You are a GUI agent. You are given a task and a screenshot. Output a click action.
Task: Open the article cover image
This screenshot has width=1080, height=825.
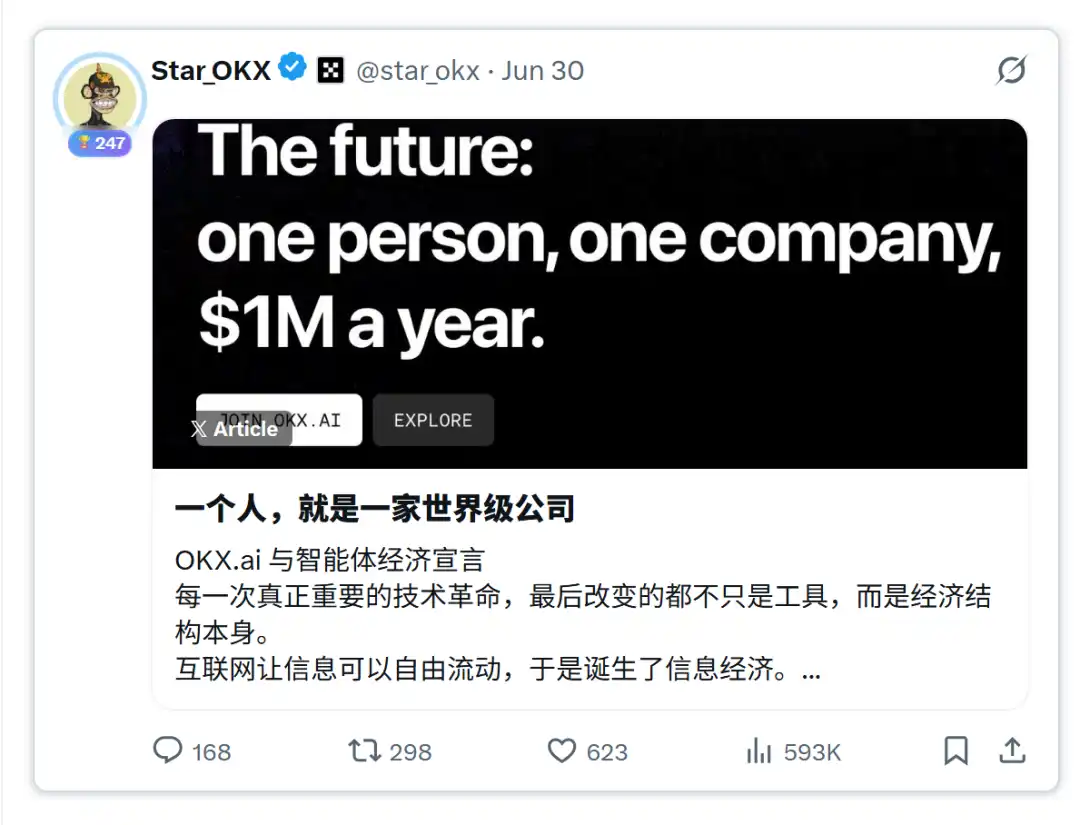pyautogui.click(x=590, y=294)
